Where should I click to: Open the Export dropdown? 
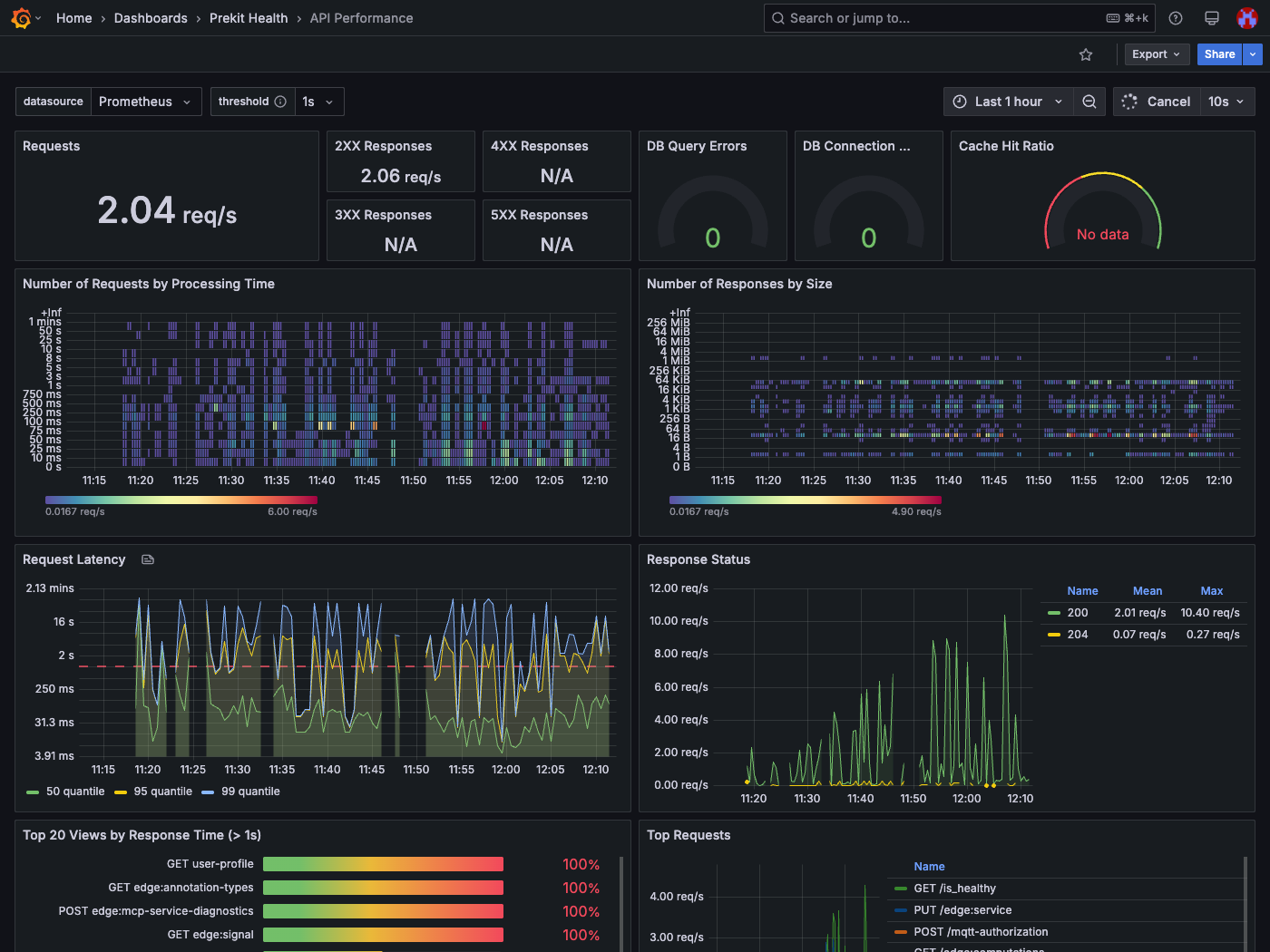tap(1157, 54)
